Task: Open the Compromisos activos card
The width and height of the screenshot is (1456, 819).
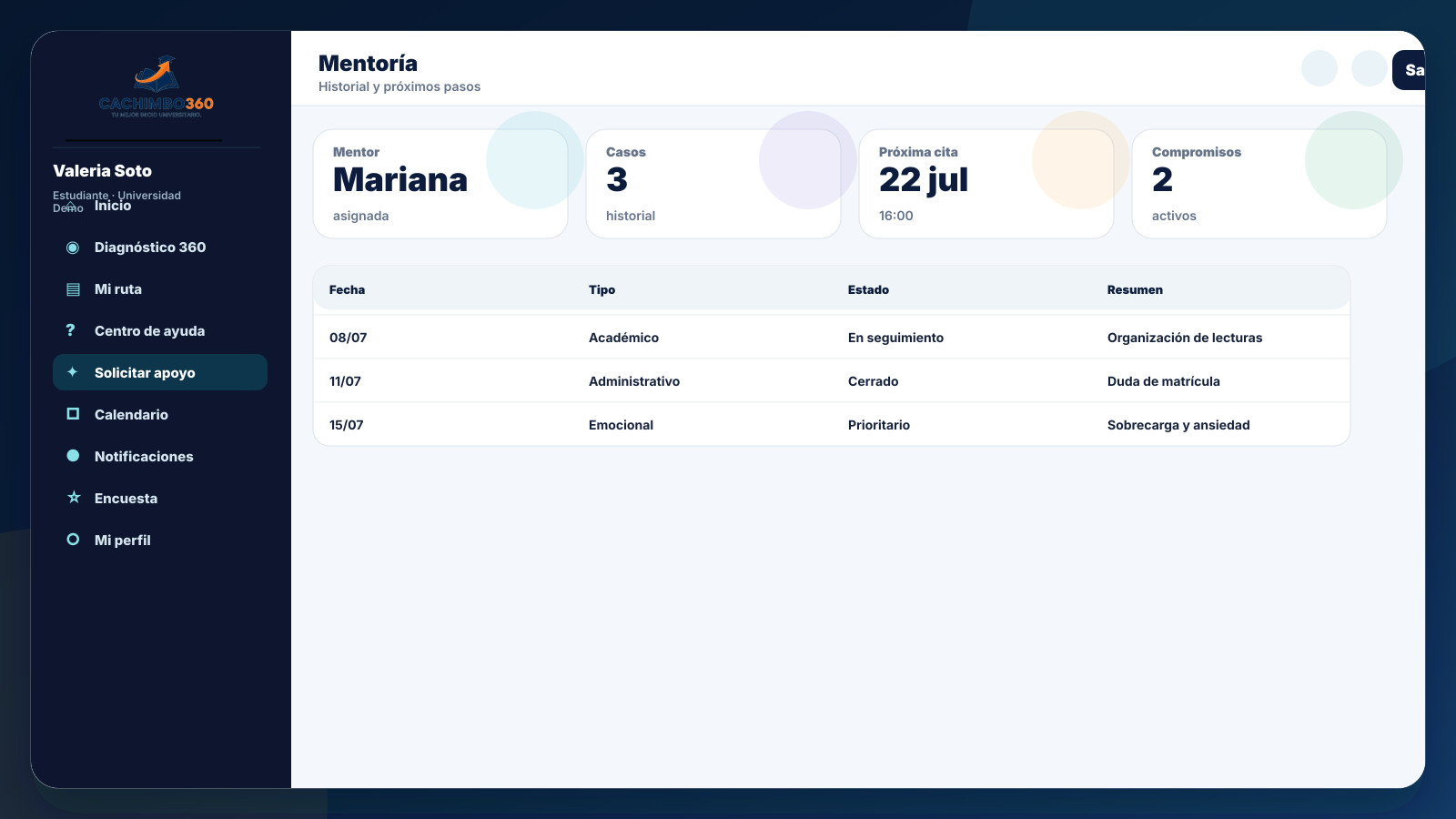Action: click(1259, 184)
